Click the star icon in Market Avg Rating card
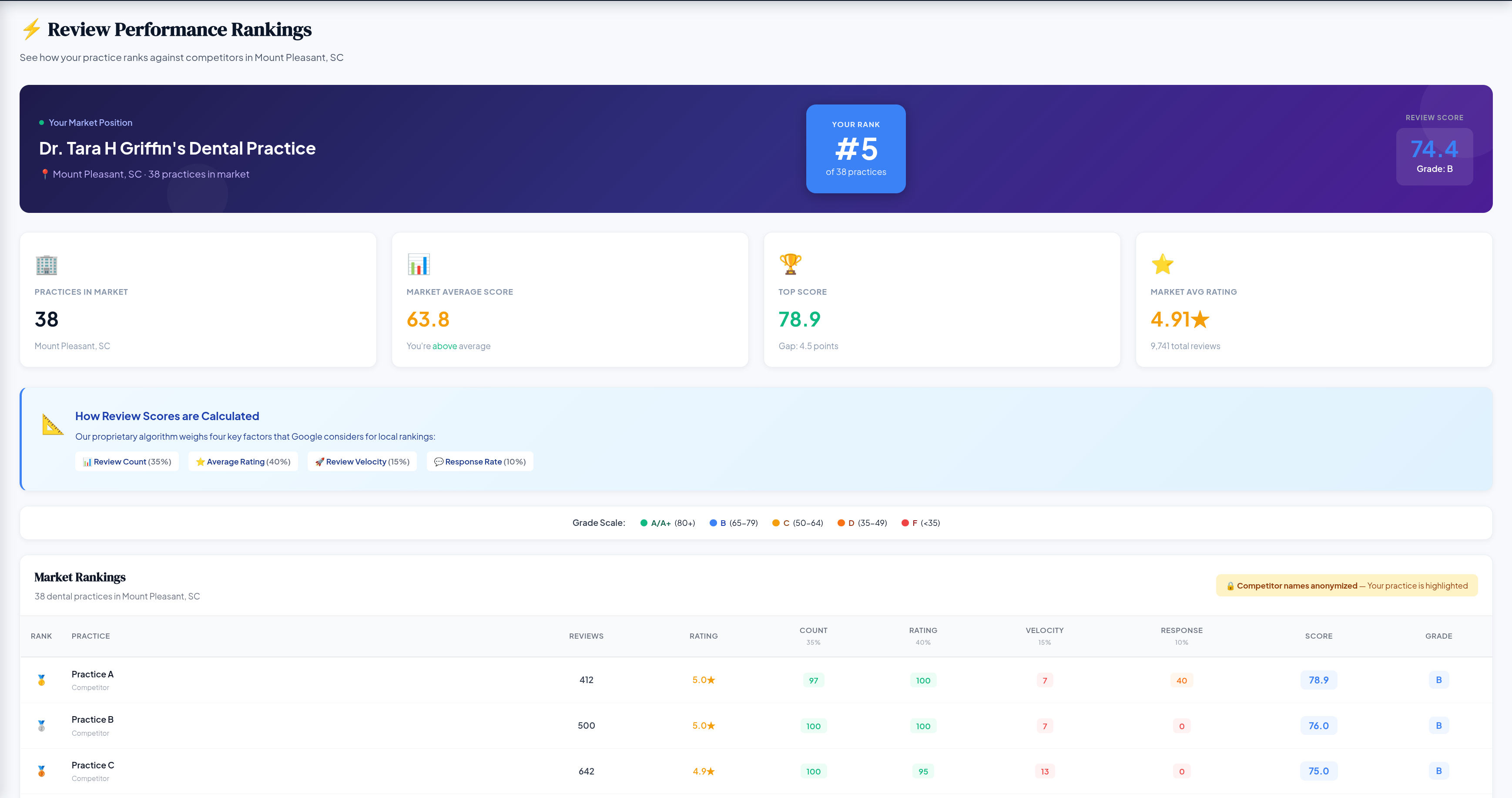This screenshot has width=1512, height=798. coord(1162,264)
